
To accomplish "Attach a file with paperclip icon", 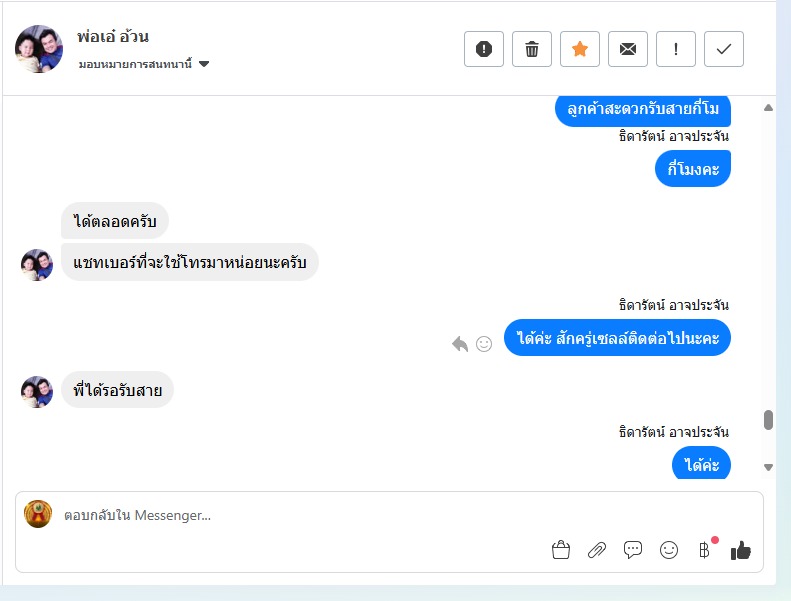I will tap(597, 550).
